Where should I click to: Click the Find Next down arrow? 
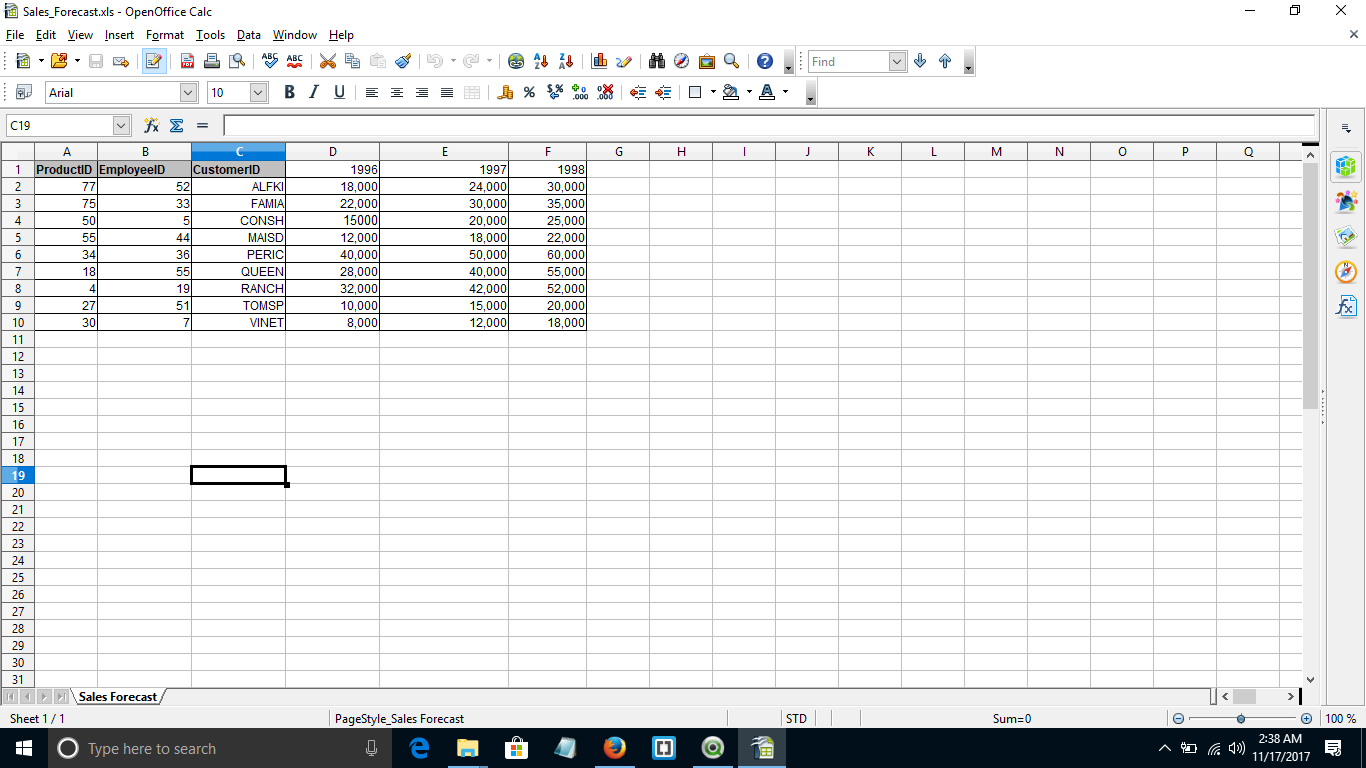tap(920, 62)
